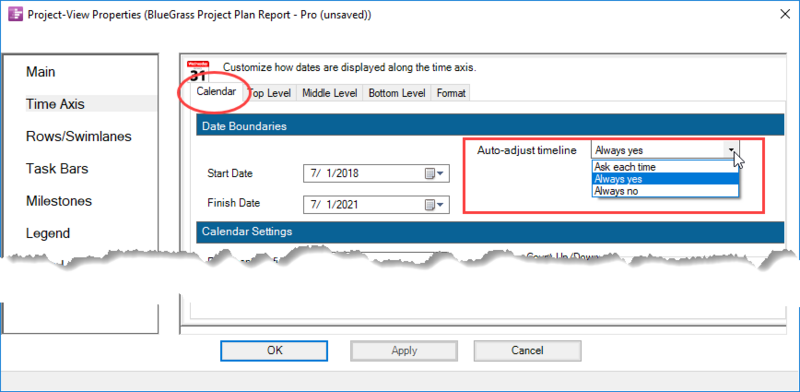Click the "Start Date" label
Image resolution: width=800 pixels, height=392 pixels.
tap(230, 174)
